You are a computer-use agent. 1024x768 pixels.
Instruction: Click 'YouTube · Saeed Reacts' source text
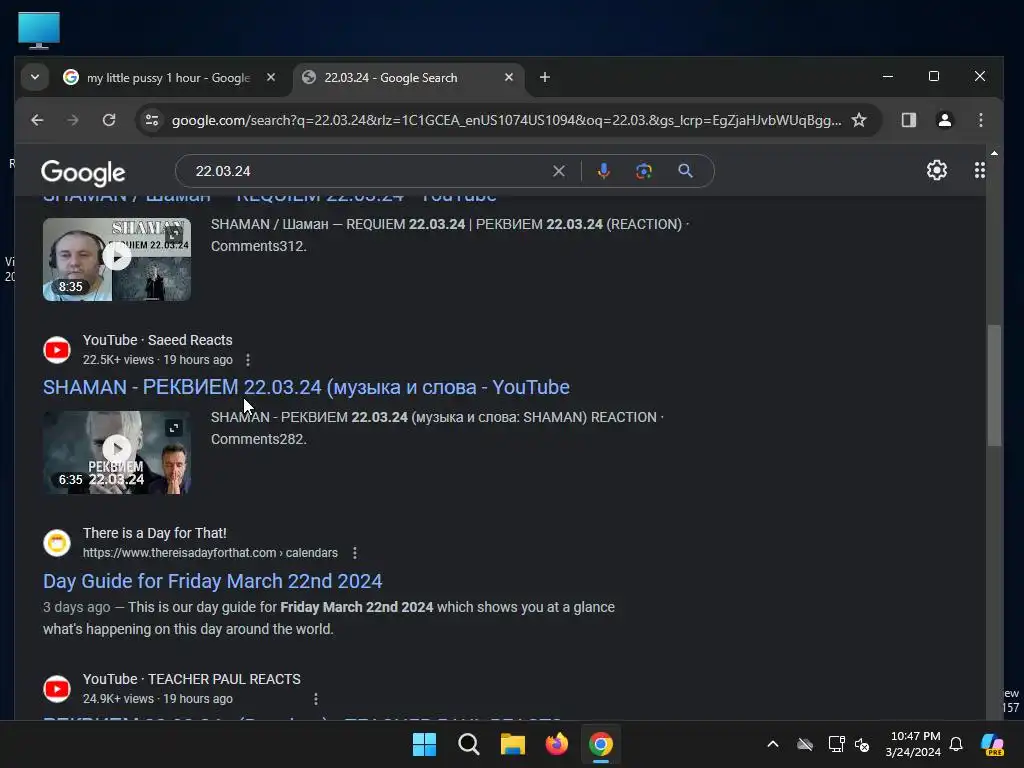157,340
